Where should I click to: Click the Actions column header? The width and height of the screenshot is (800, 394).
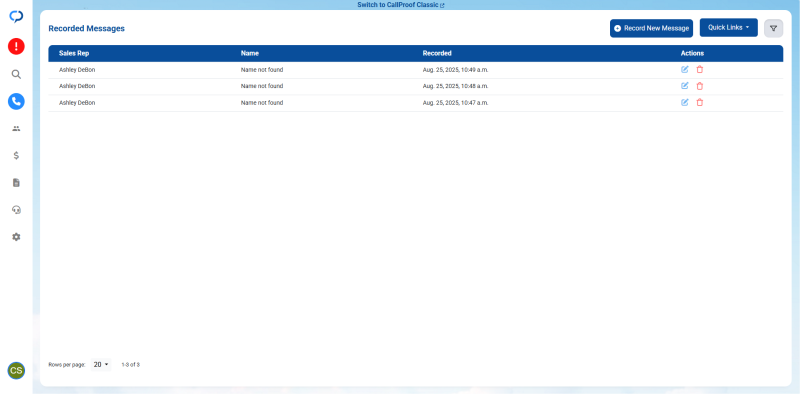pyautogui.click(x=692, y=53)
